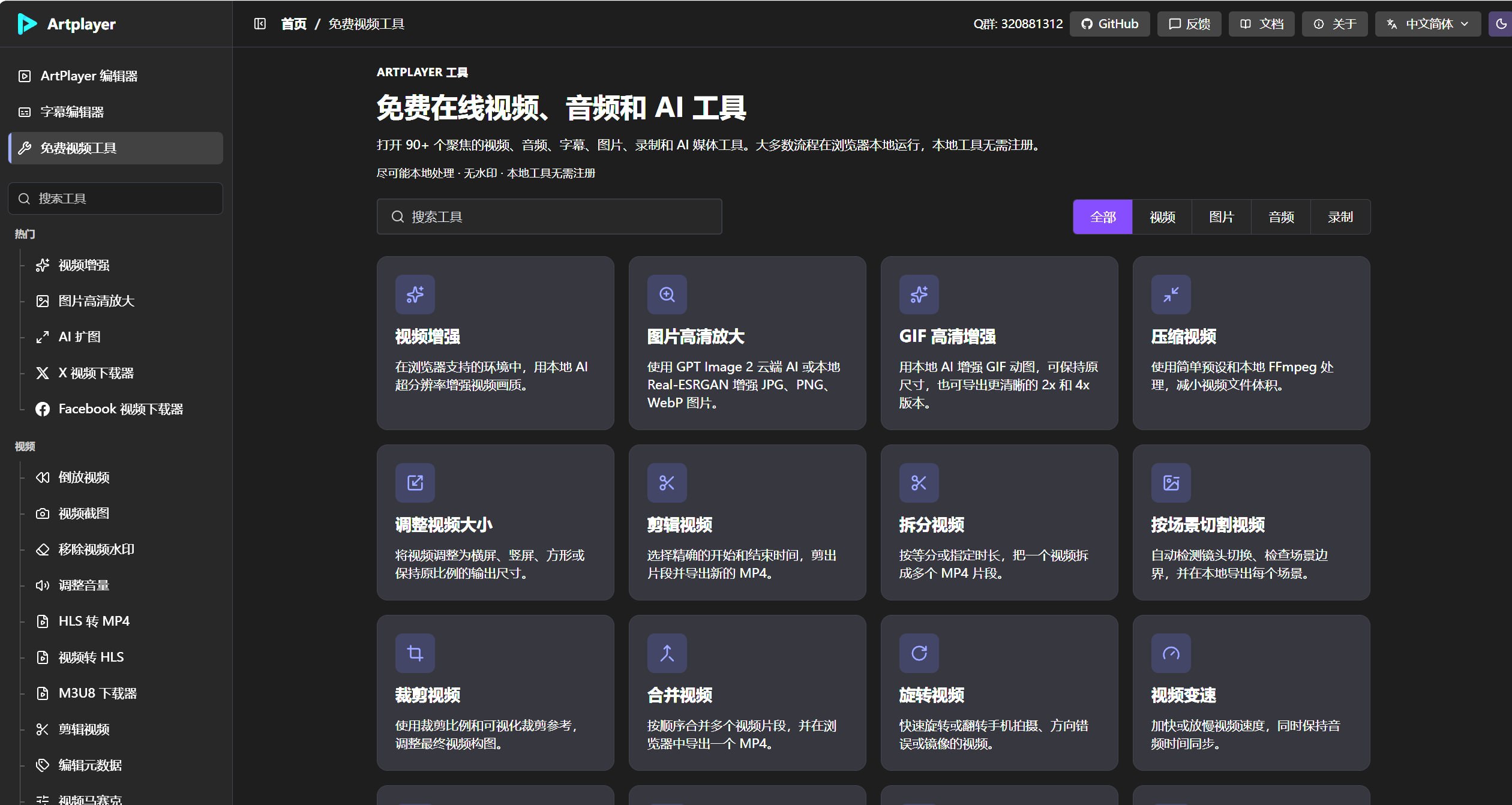The image size is (1512, 805).
Task: Click the sidebar 热门 section heading
Action: (25, 234)
